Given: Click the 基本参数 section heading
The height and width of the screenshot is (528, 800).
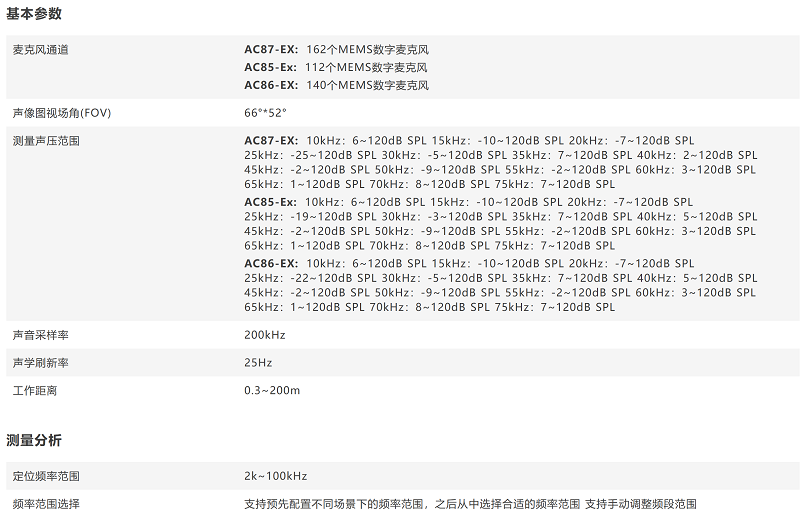Looking at the screenshot, I should click(34, 14).
